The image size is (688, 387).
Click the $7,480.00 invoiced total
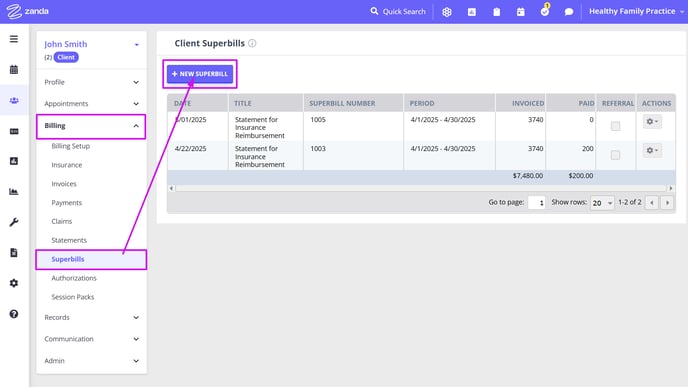528,176
